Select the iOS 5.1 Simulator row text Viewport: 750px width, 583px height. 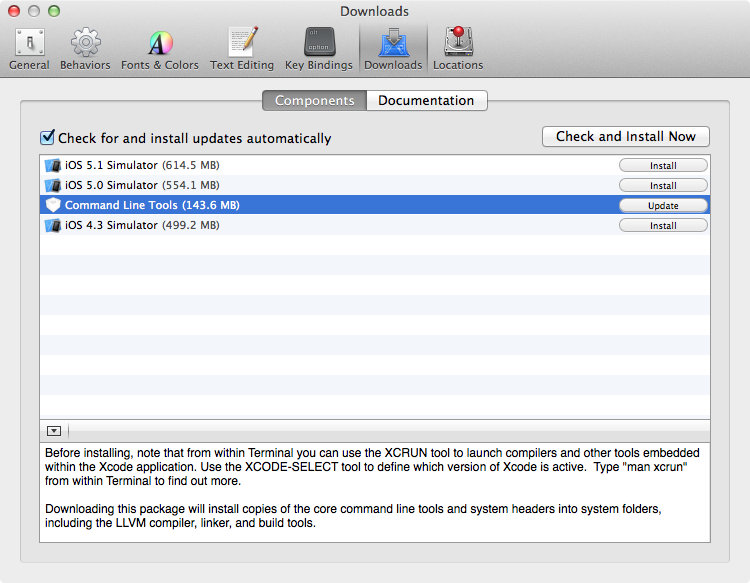click(142, 165)
